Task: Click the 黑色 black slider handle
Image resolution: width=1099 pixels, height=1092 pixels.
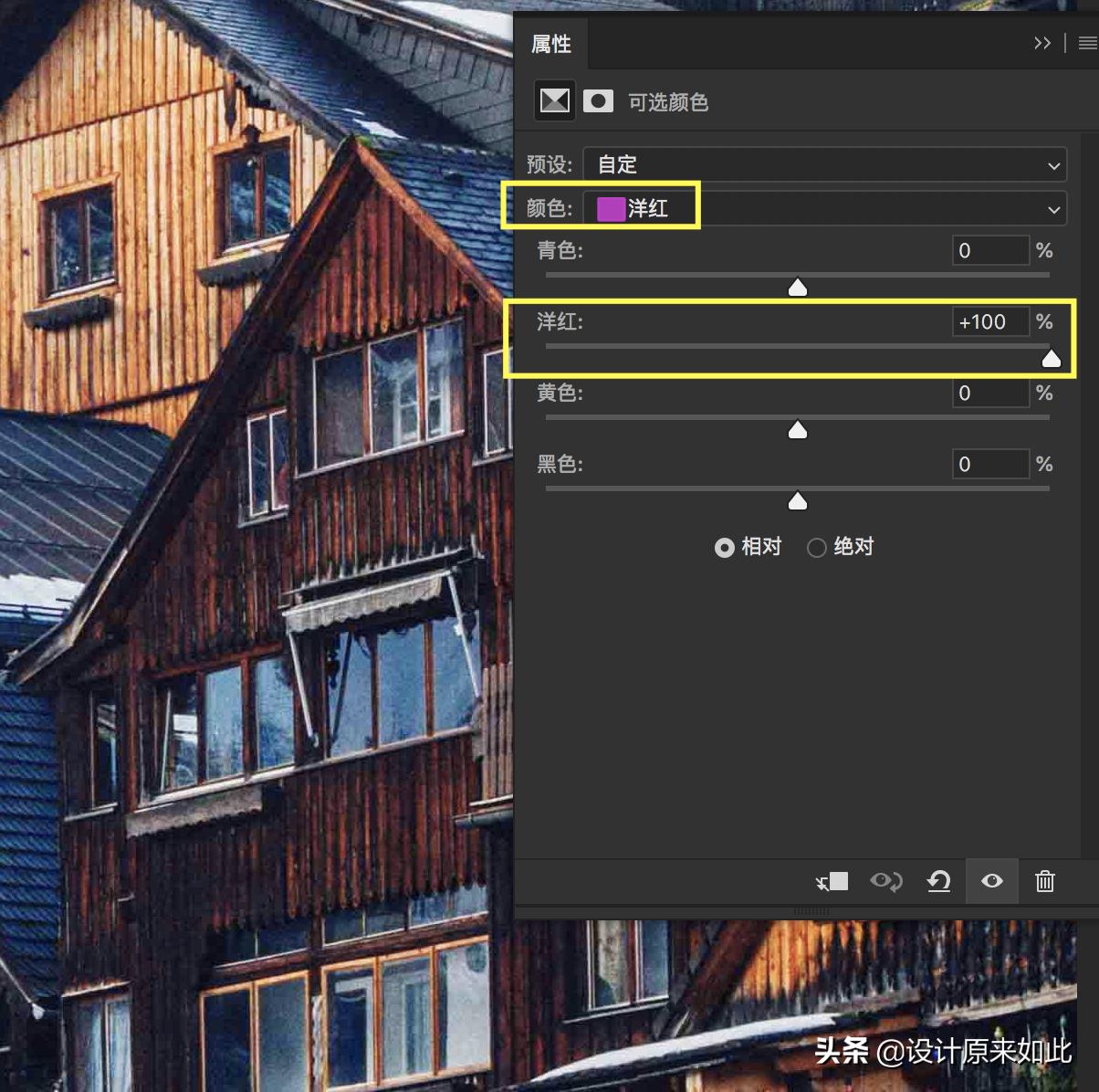Action: click(798, 501)
